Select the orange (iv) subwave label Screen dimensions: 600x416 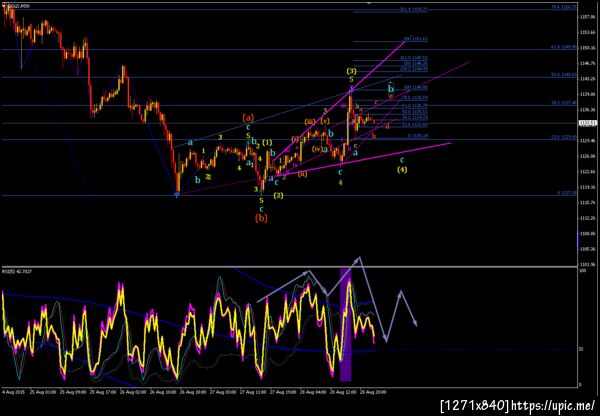316,149
